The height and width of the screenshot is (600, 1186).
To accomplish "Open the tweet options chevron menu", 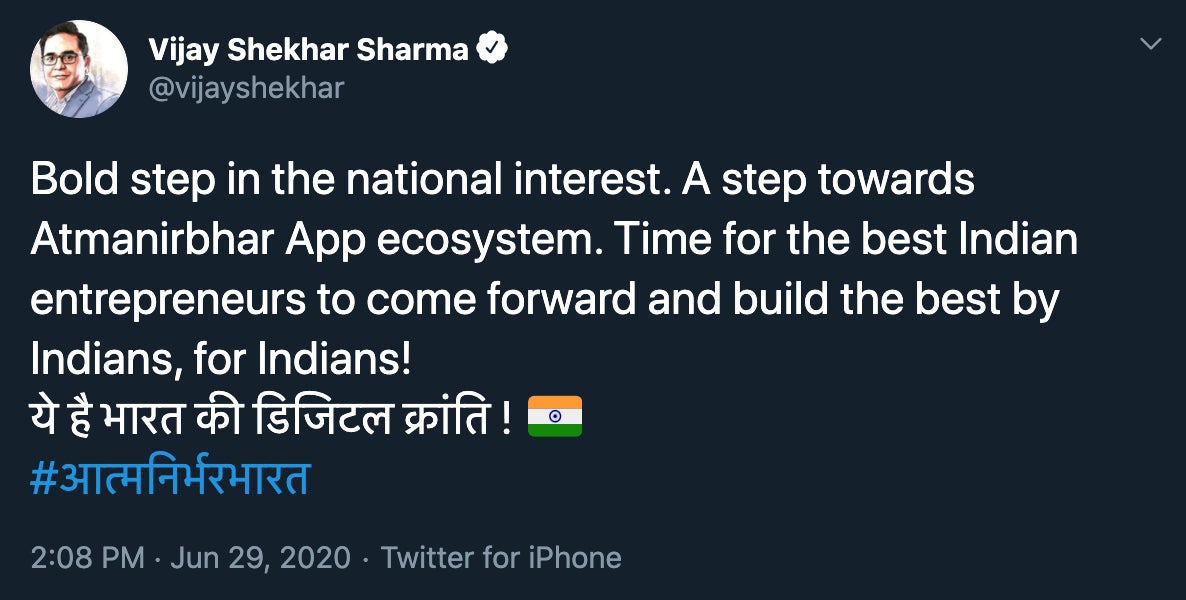I will coord(1150,44).
